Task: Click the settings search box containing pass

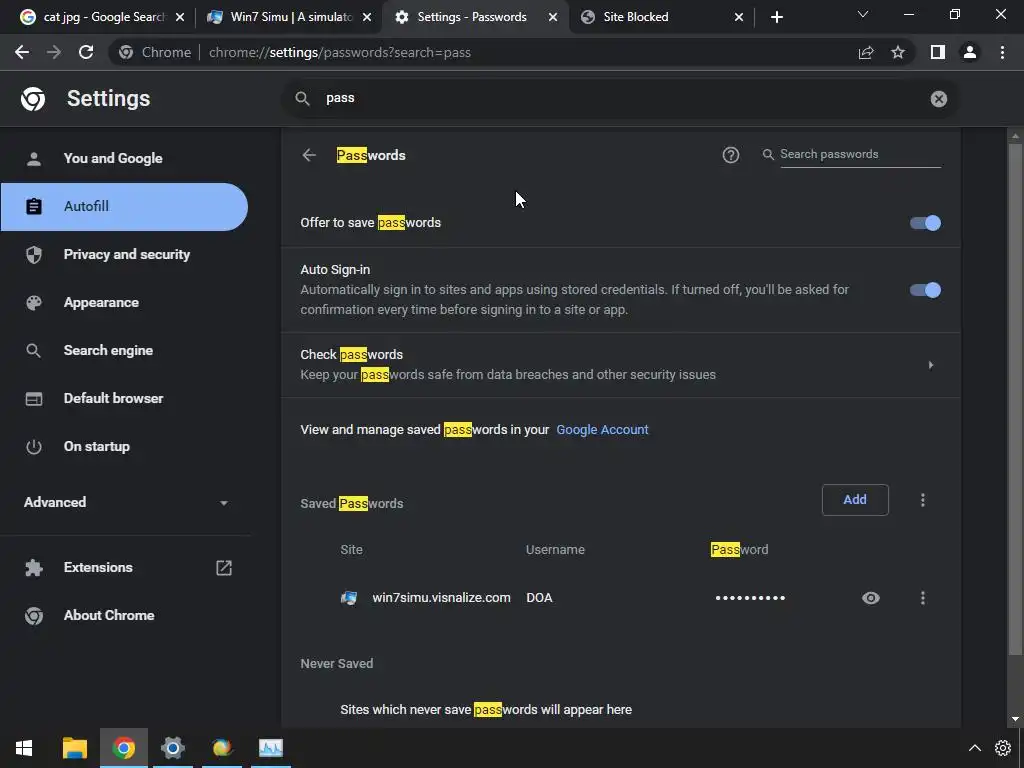Action: click(620, 99)
